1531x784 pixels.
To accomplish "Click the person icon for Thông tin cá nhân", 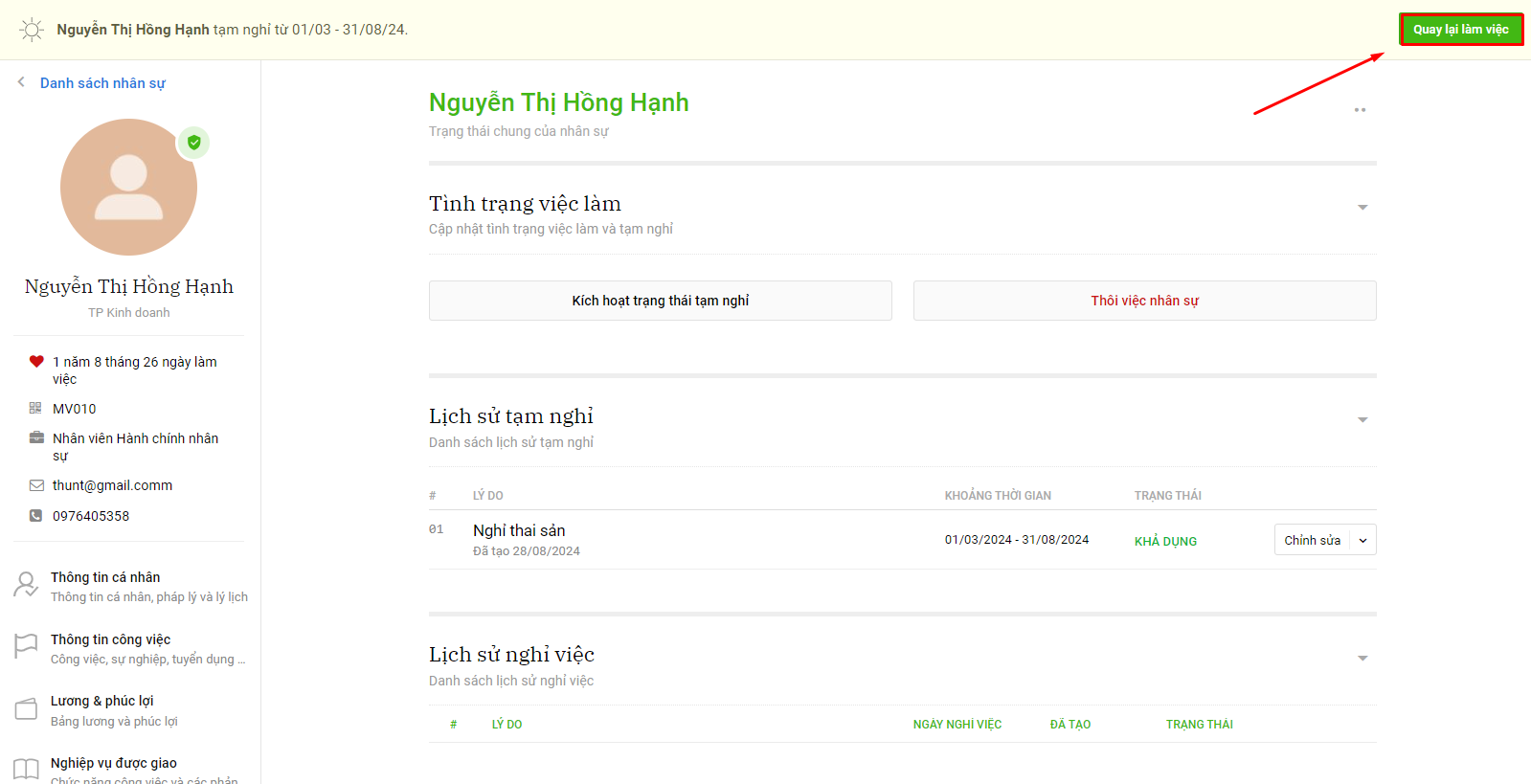I will coord(26,585).
